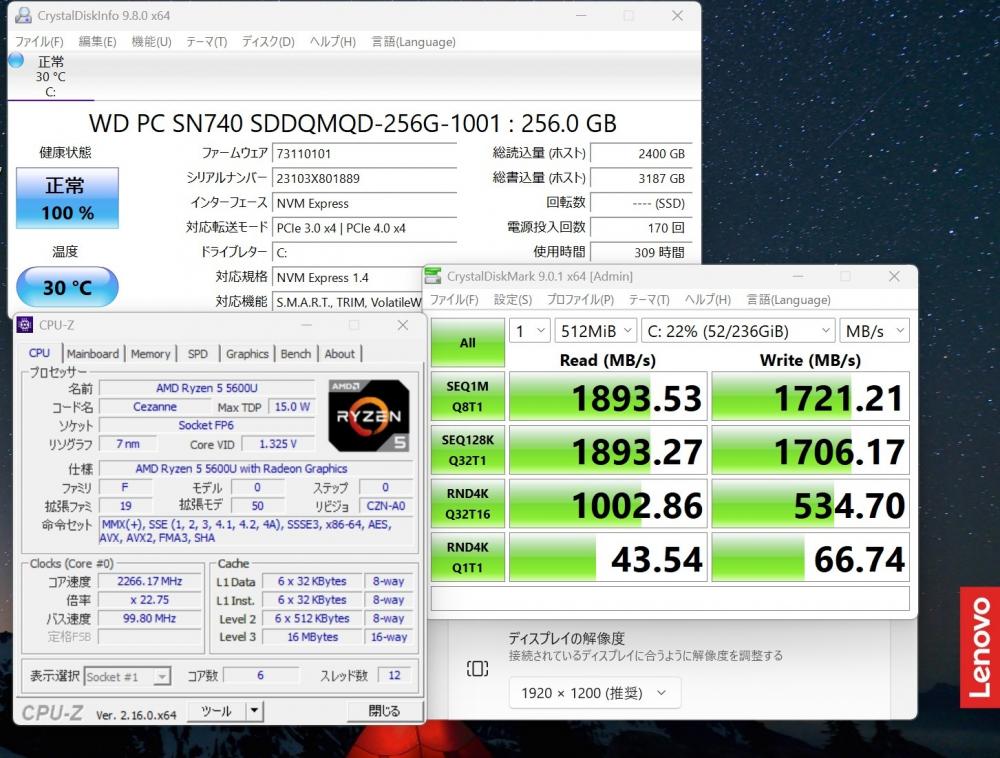This screenshot has width=1000, height=758.
Task: Click the AMD Ryzen 5 5600U name field
Action: click(x=207, y=388)
